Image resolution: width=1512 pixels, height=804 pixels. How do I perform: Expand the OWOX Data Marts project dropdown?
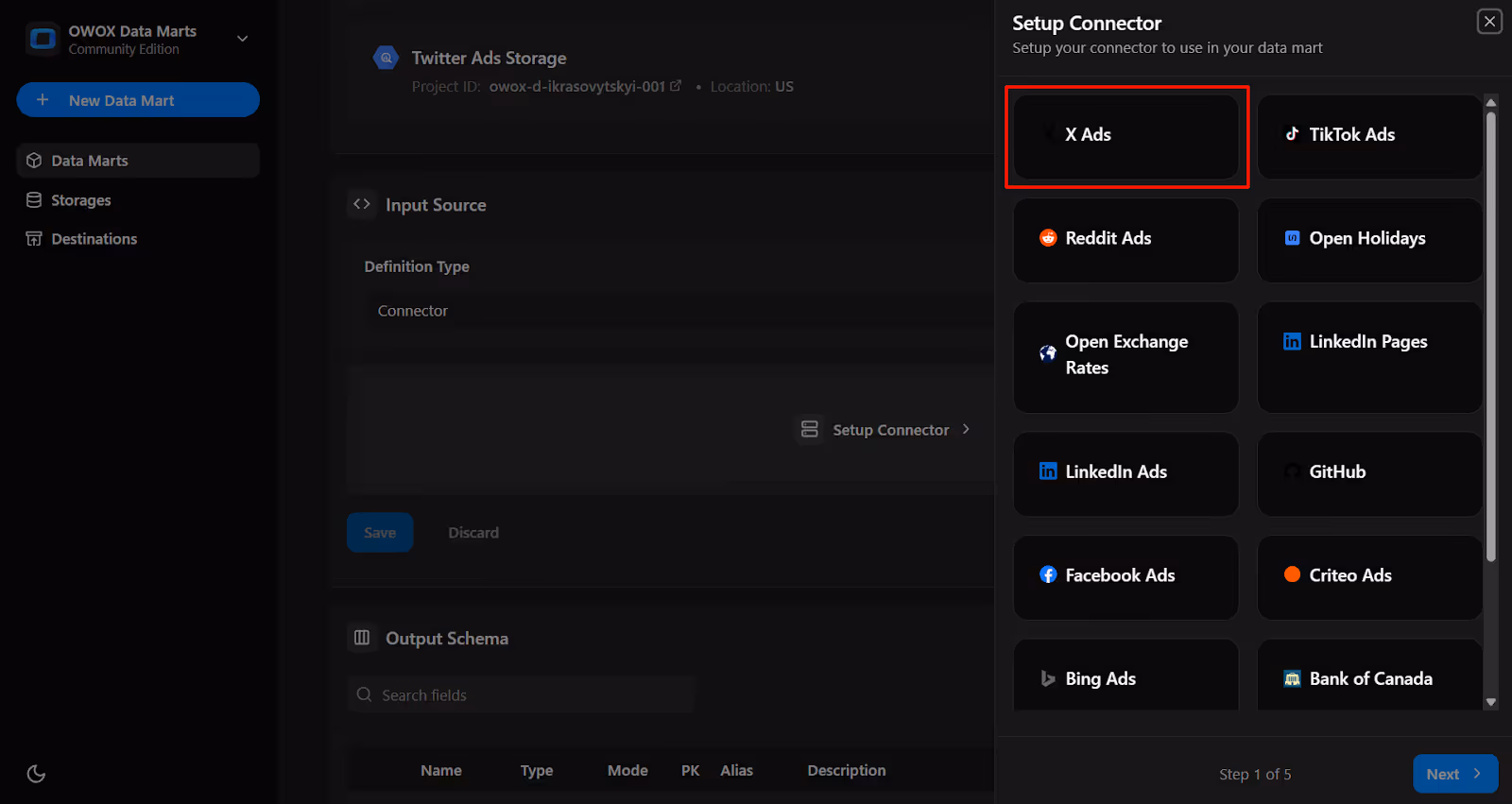pyautogui.click(x=242, y=39)
